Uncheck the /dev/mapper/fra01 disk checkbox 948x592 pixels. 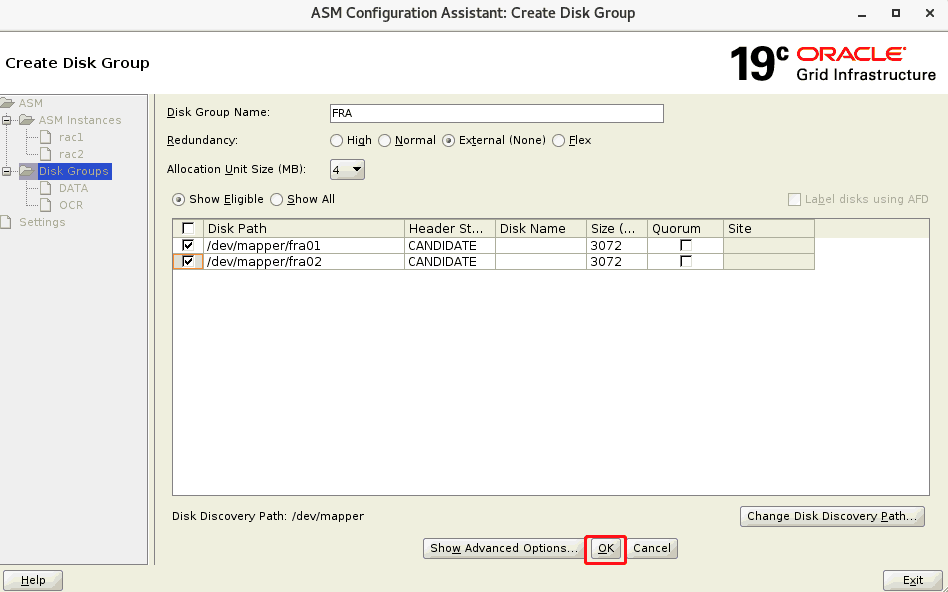(188, 246)
